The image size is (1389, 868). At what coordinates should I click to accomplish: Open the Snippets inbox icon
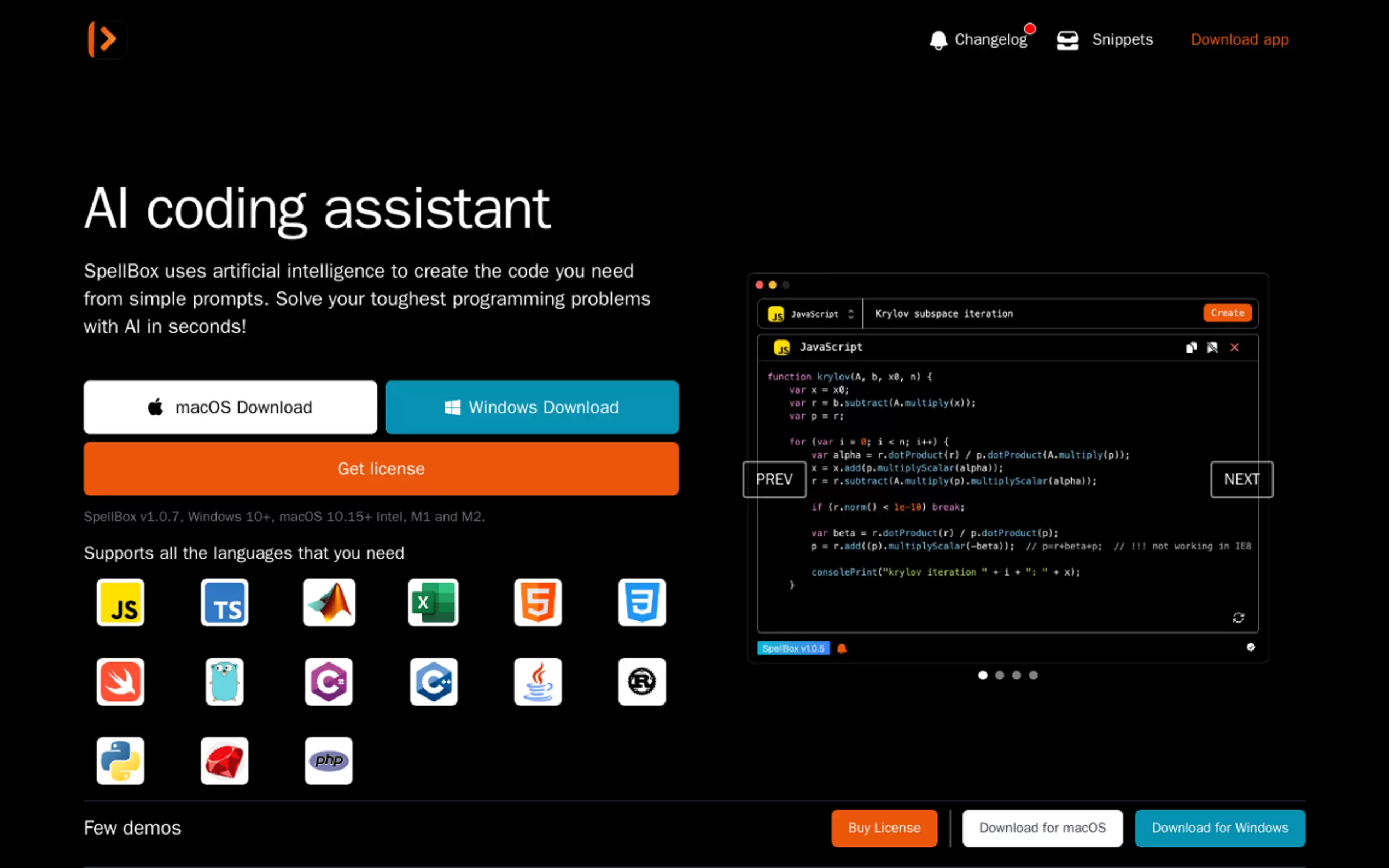[1067, 39]
